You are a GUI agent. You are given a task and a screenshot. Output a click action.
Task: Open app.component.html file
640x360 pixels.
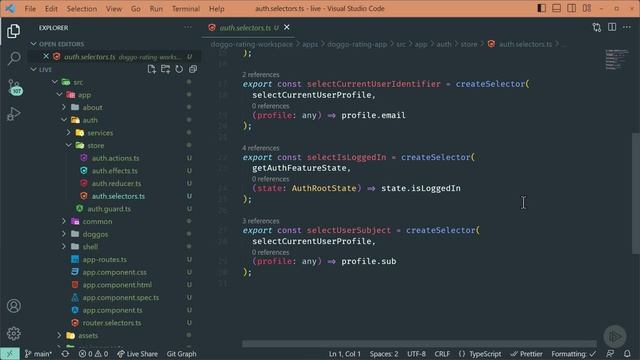[x=117, y=284]
